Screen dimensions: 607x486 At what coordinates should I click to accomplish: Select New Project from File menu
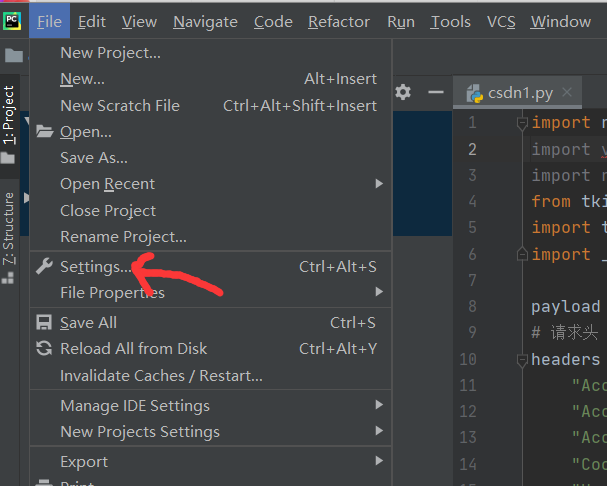coord(110,53)
